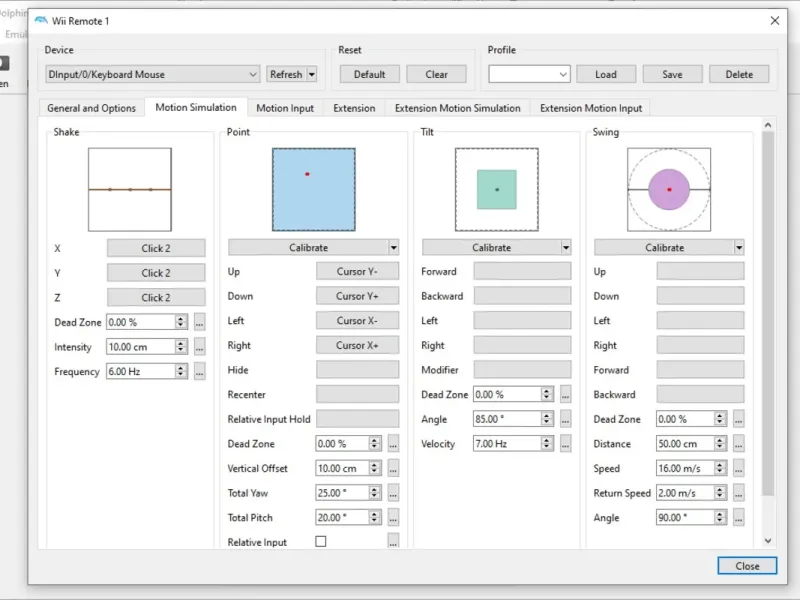Open the Vertical Offset options button

coord(393,468)
